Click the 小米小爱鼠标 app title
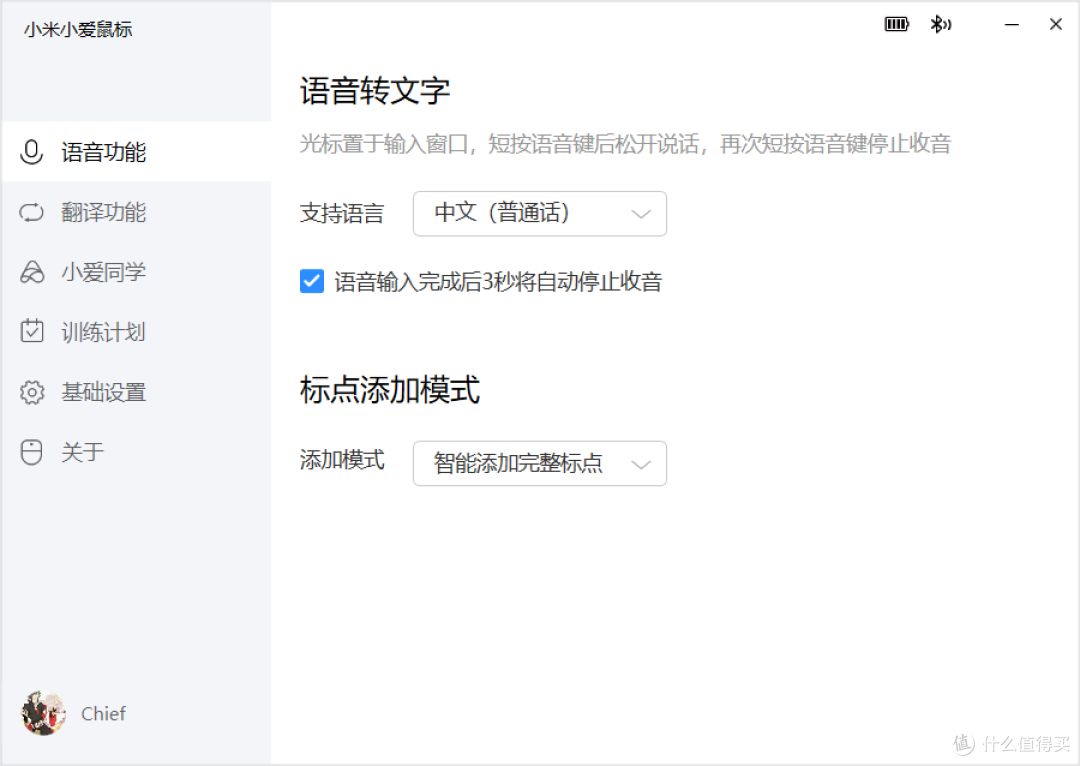Screen dimensions: 1080x766 [78, 30]
